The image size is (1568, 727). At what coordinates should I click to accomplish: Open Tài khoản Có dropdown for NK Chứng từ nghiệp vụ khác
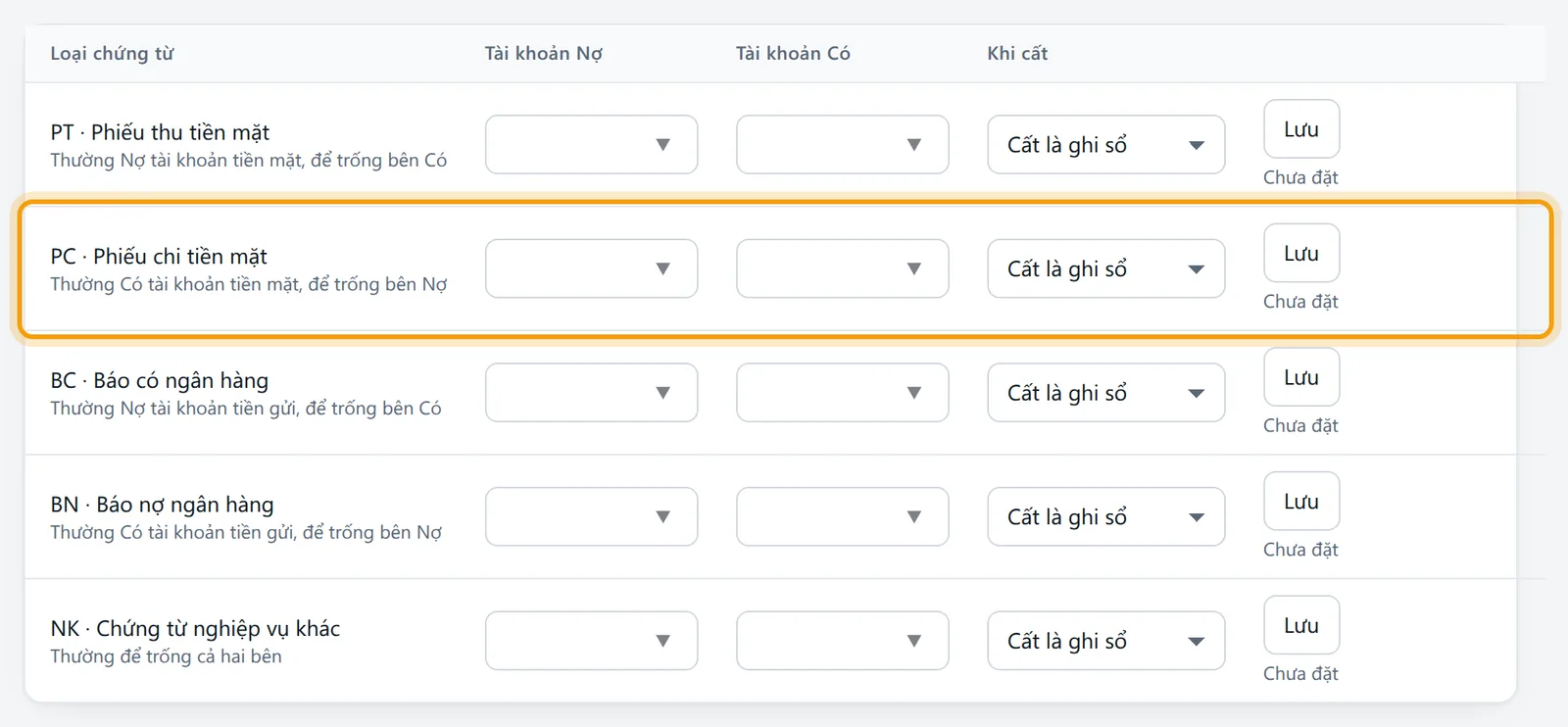[x=842, y=641]
